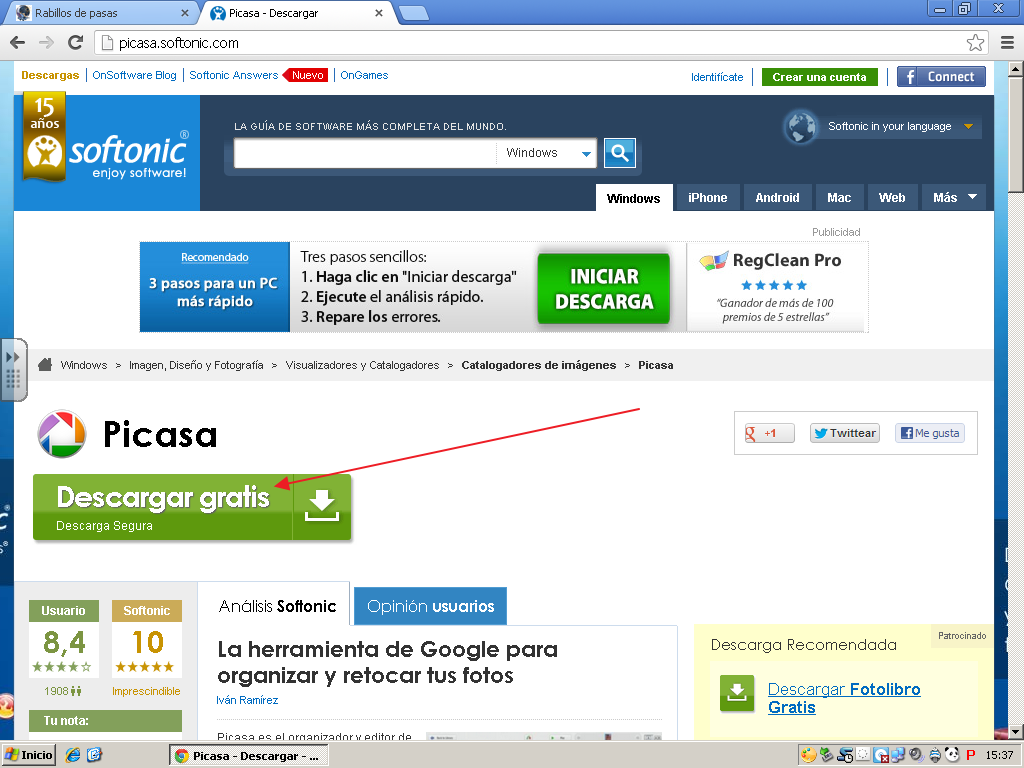Click the home icon in the breadcrumb
1024x768 pixels.
point(44,364)
